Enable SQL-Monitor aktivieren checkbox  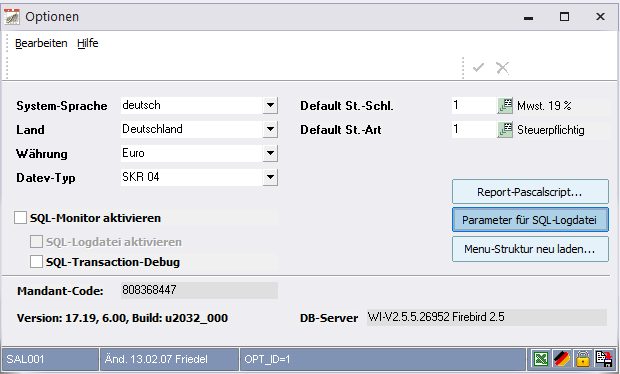coord(21,218)
